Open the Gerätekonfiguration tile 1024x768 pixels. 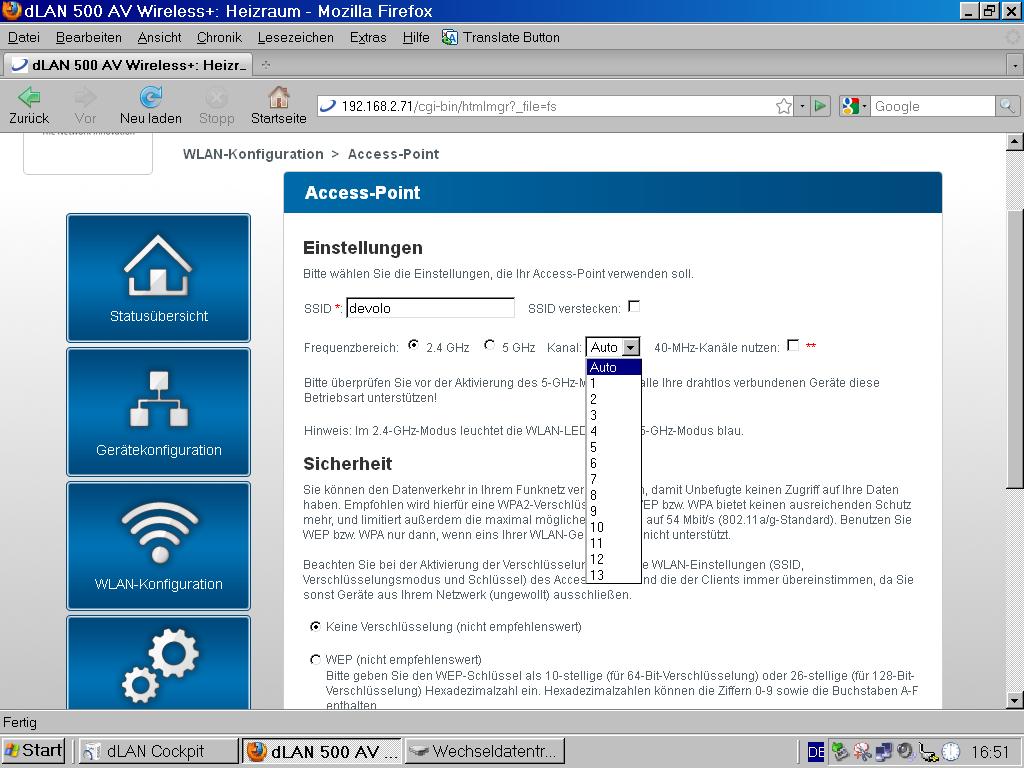pos(158,411)
